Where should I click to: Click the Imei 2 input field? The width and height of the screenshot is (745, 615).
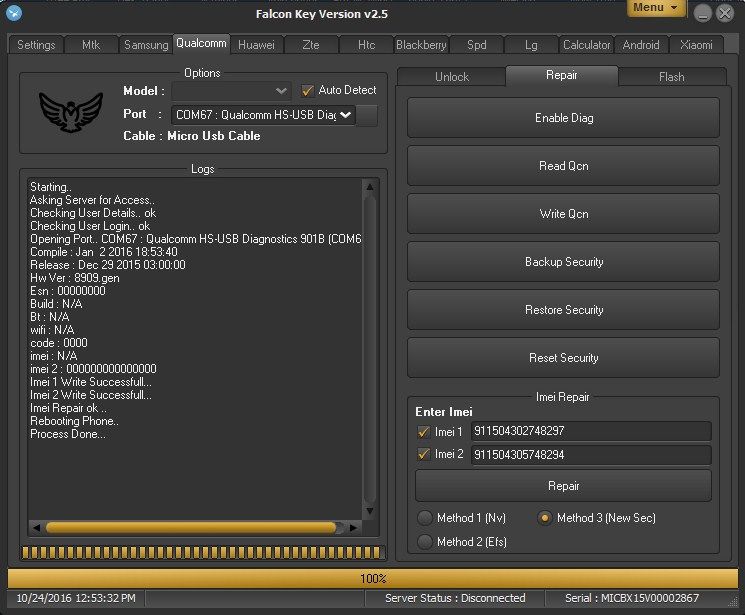591,455
